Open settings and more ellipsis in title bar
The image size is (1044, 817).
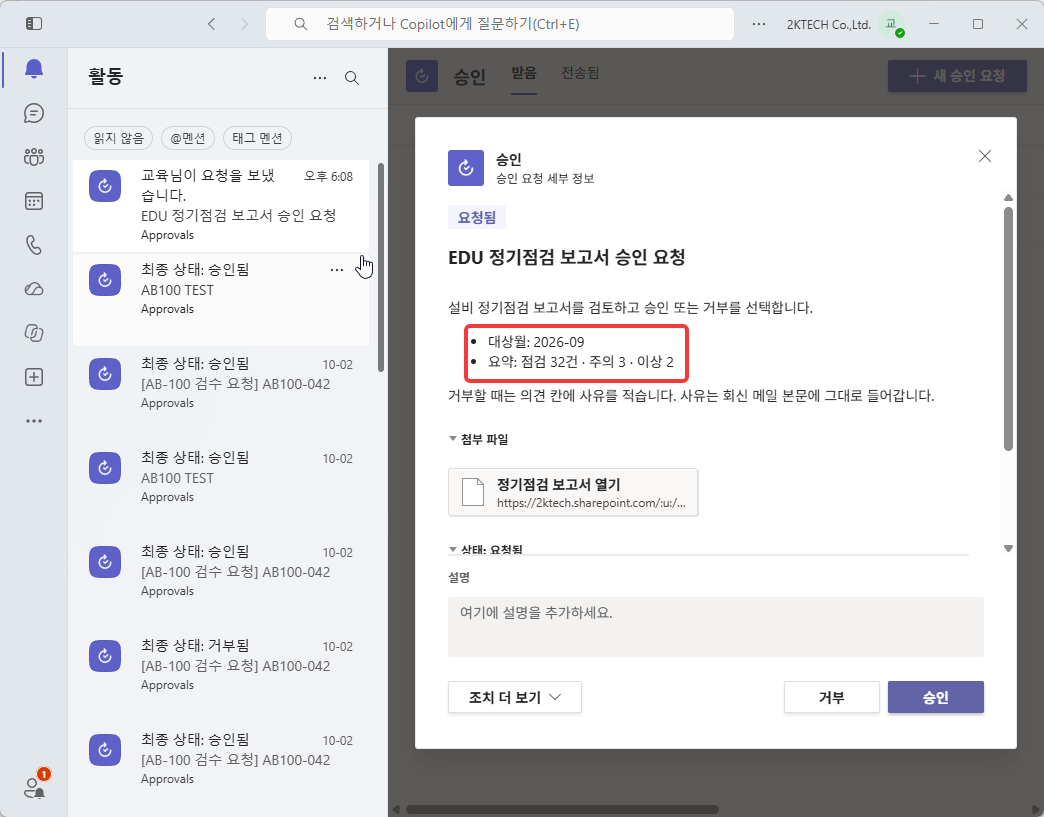click(x=759, y=24)
